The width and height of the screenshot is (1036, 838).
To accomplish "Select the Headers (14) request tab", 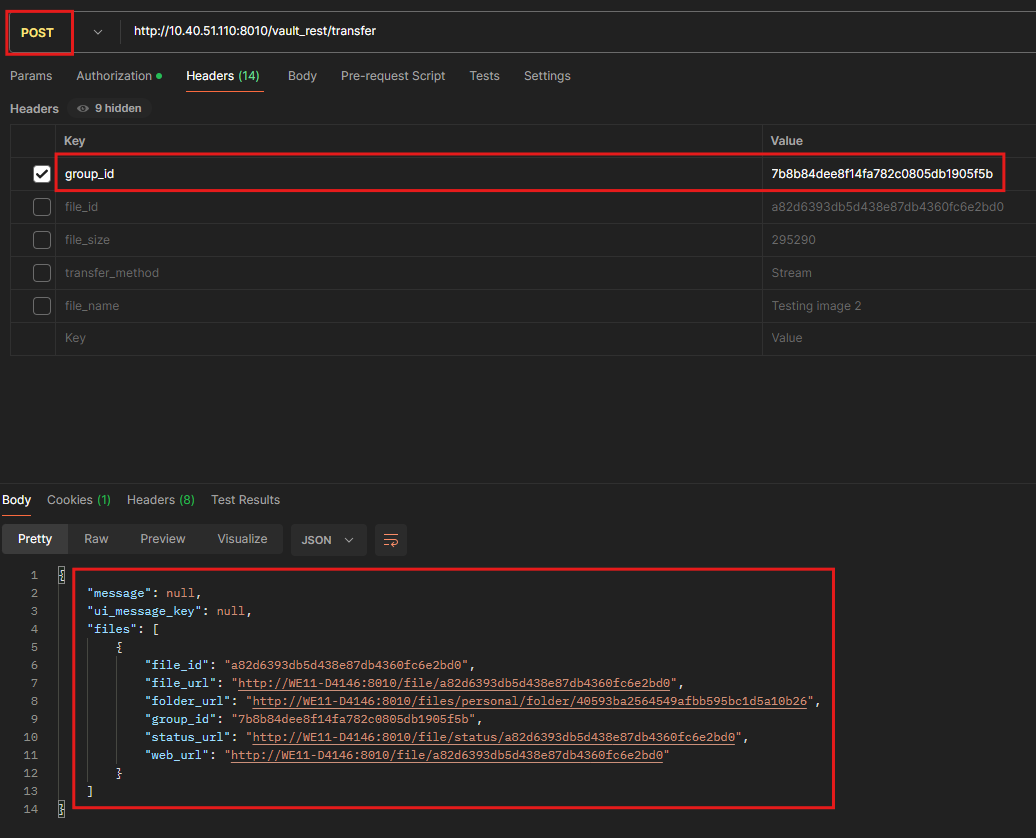I will tap(223, 76).
